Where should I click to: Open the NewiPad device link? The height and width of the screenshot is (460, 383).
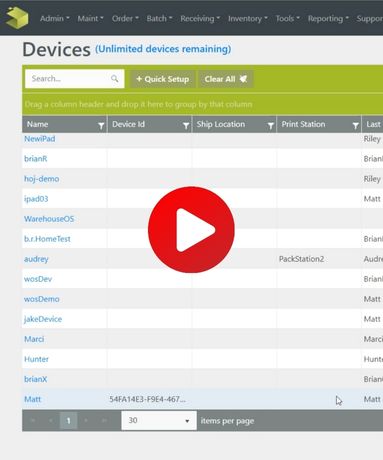40,139
